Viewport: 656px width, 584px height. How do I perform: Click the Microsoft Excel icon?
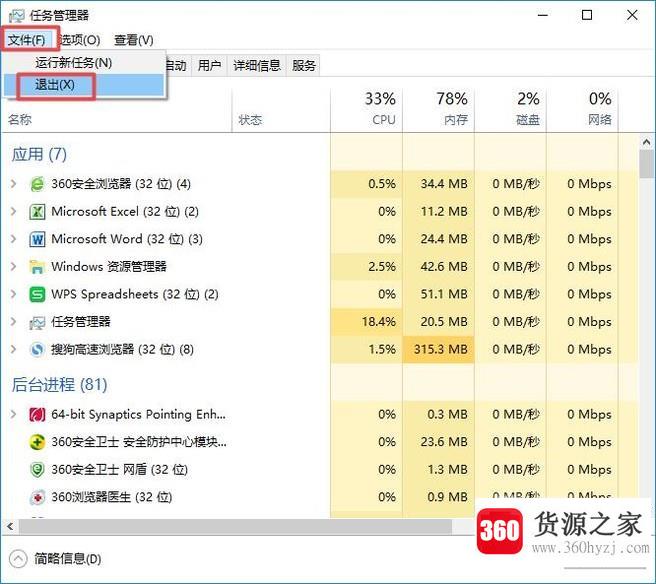pyautogui.click(x=37, y=212)
